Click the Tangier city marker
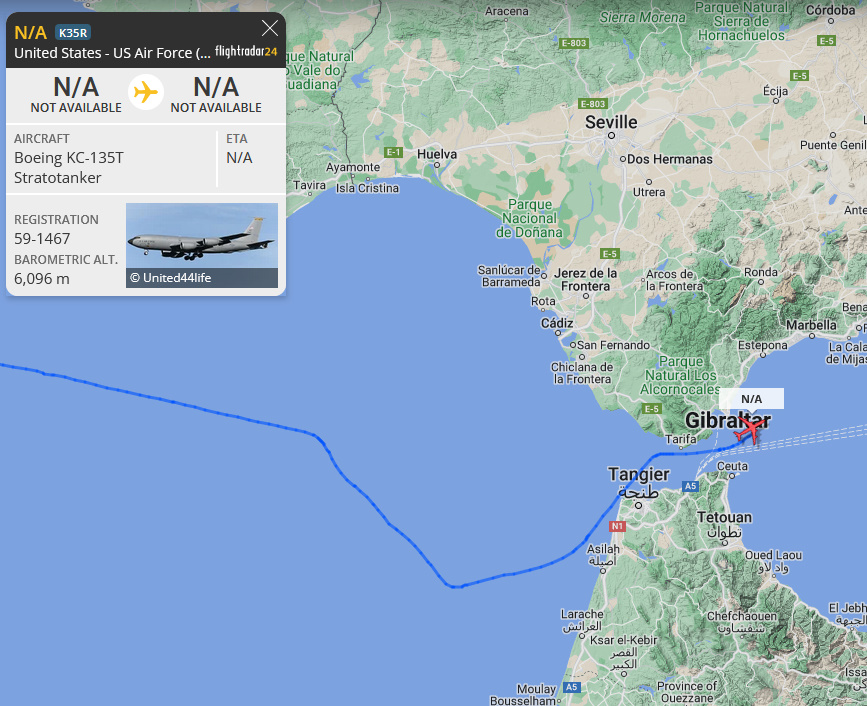The image size is (867, 706). [x=638, y=505]
